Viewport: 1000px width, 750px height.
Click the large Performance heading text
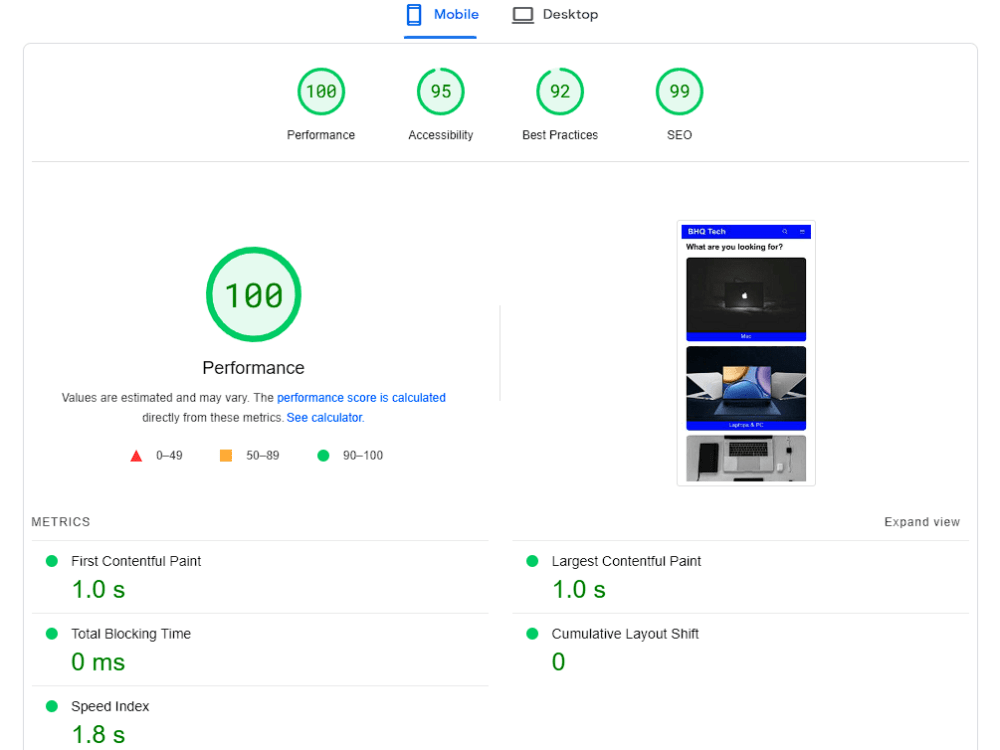pyautogui.click(x=253, y=368)
